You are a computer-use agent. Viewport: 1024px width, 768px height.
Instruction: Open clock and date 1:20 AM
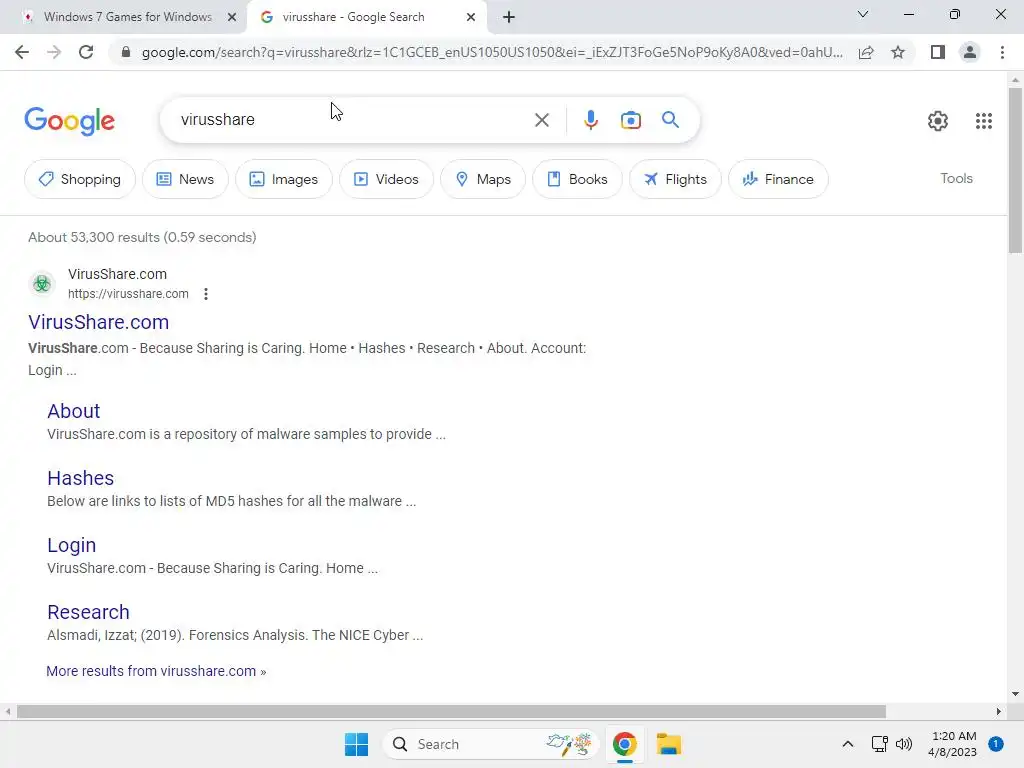(x=953, y=744)
